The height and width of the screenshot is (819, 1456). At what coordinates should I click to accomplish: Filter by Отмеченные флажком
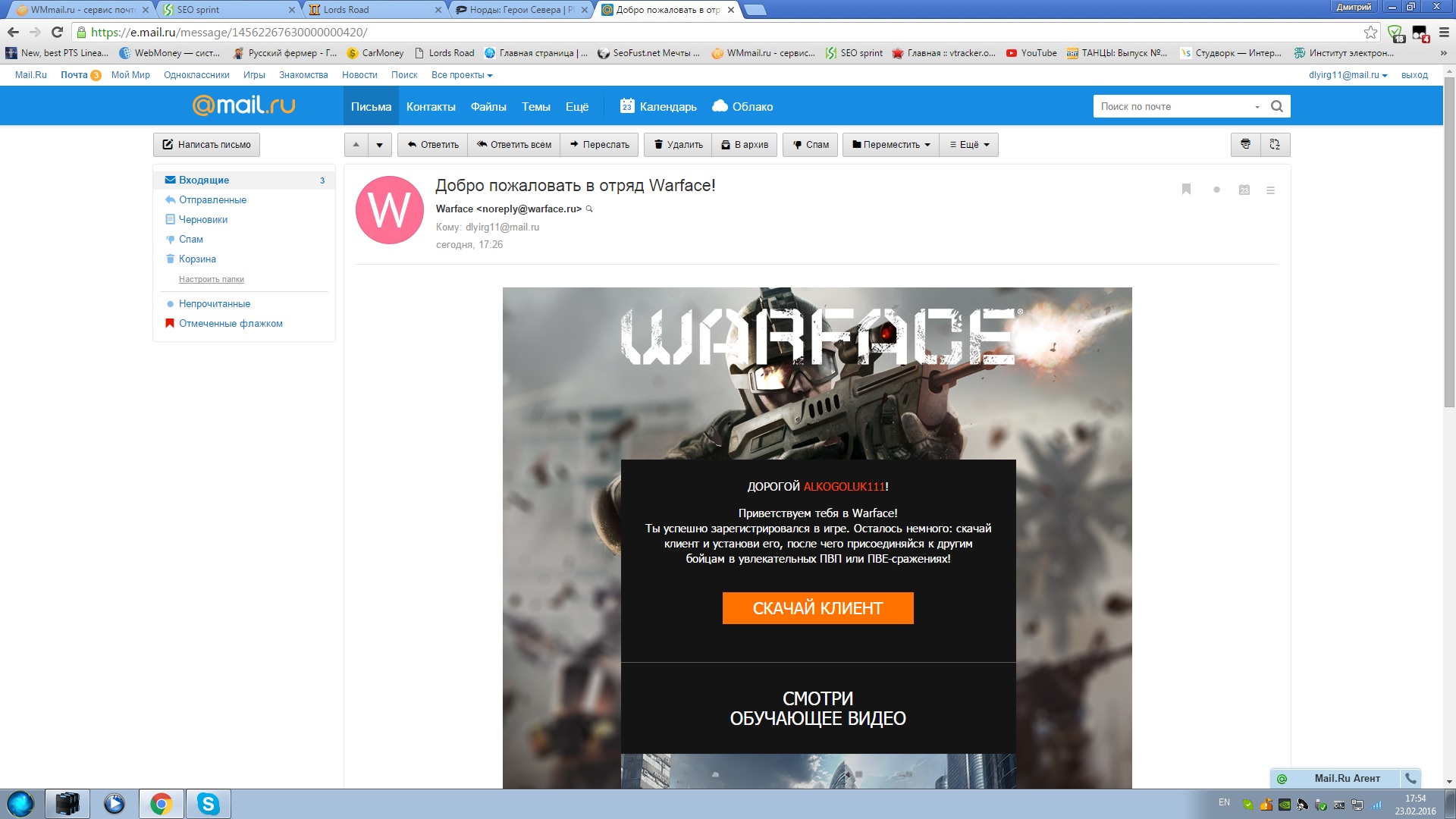click(x=230, y=323)
